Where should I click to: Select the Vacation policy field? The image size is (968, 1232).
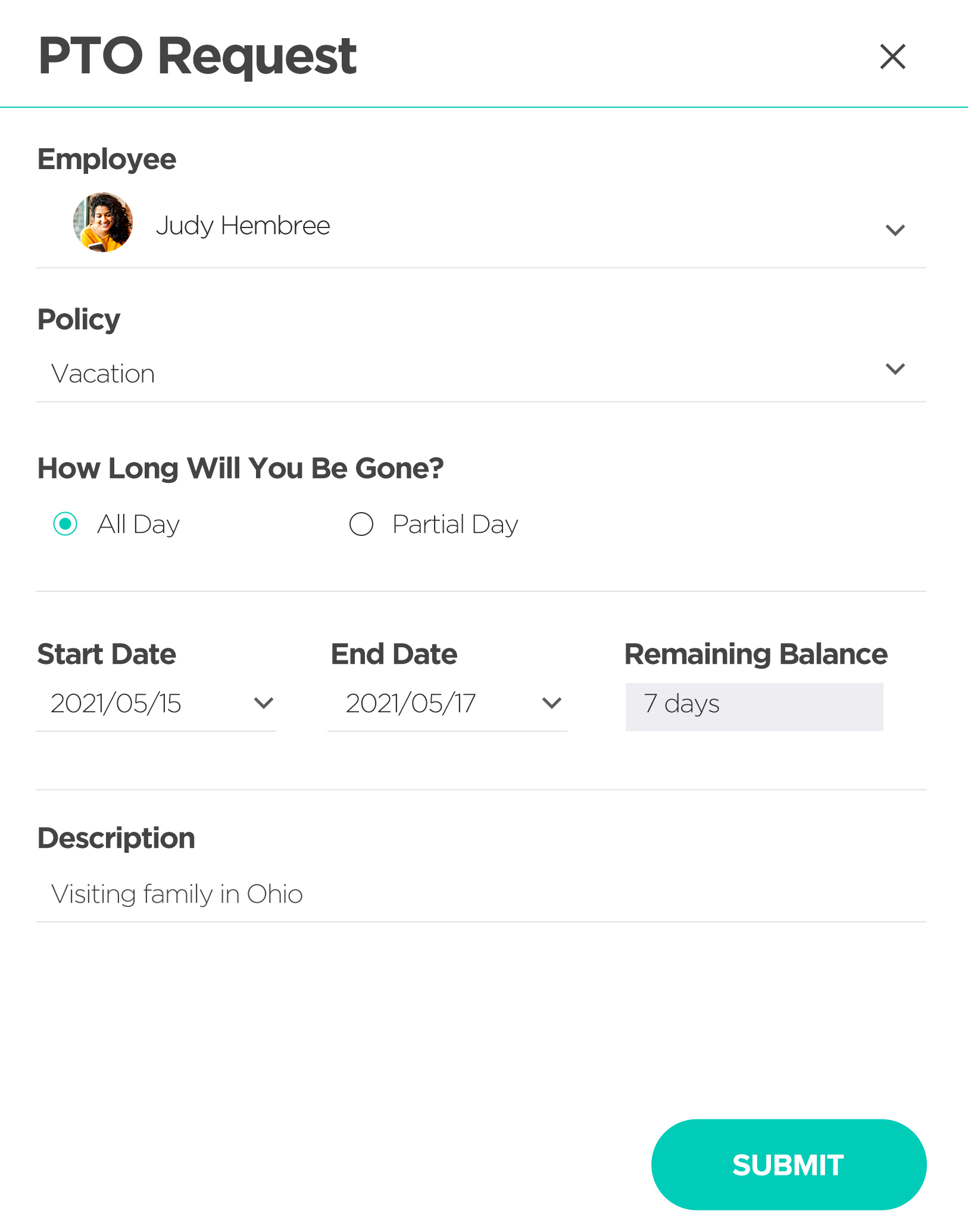(x=481, y=374)
